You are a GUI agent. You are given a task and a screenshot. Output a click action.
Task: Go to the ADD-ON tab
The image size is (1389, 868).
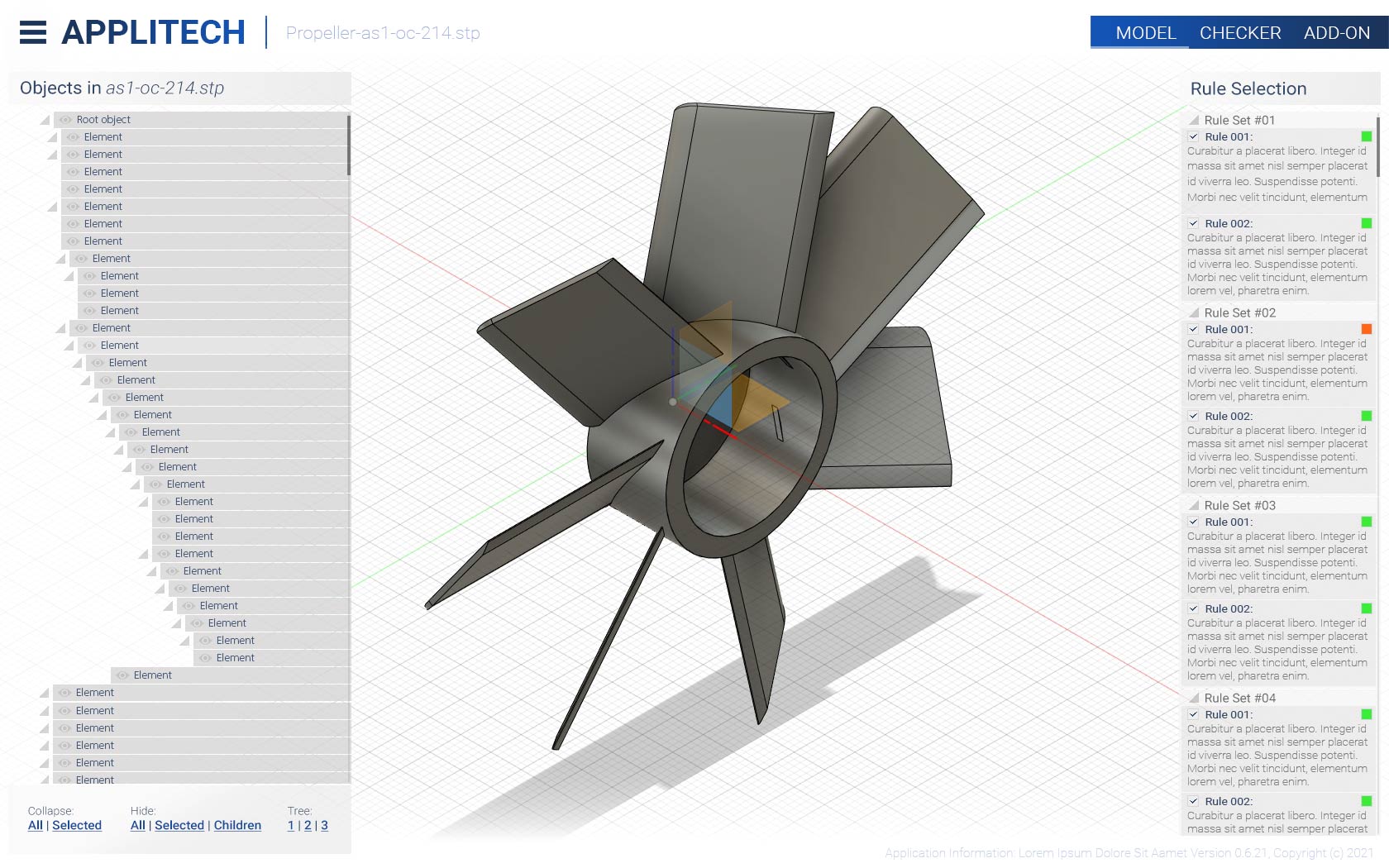pos(1337,33)
